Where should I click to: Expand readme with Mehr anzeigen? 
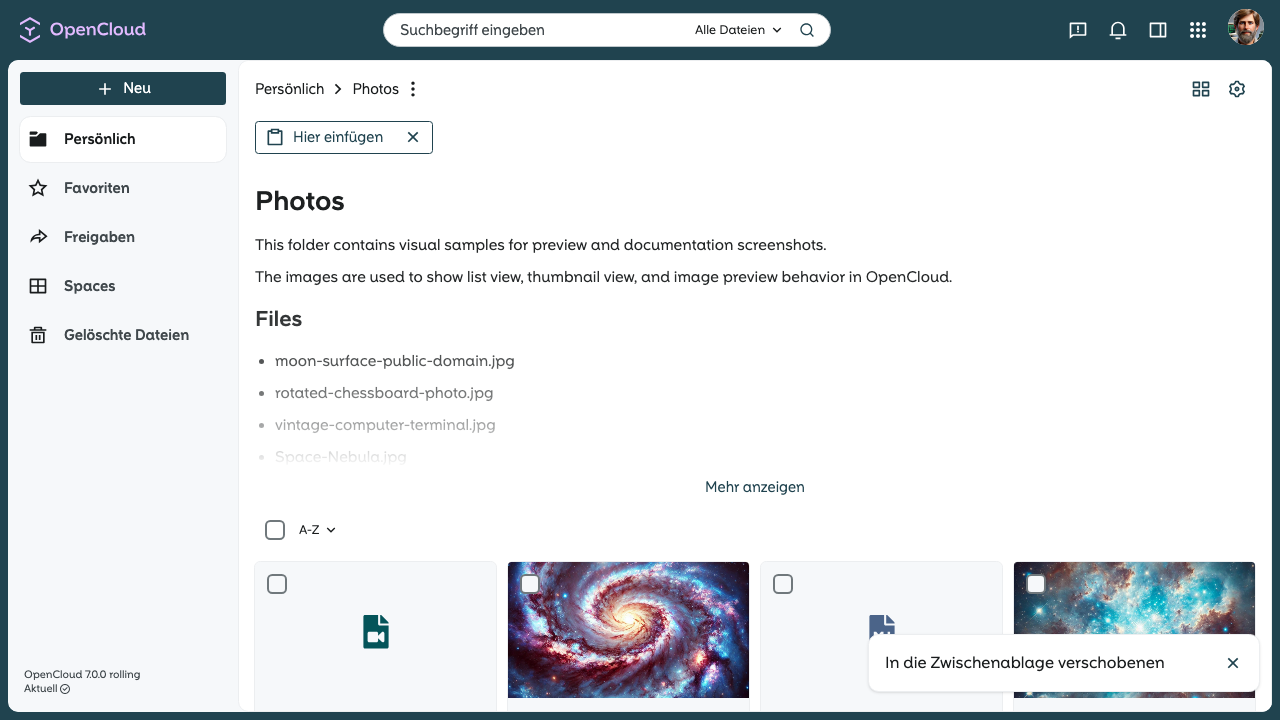(755, 487)
